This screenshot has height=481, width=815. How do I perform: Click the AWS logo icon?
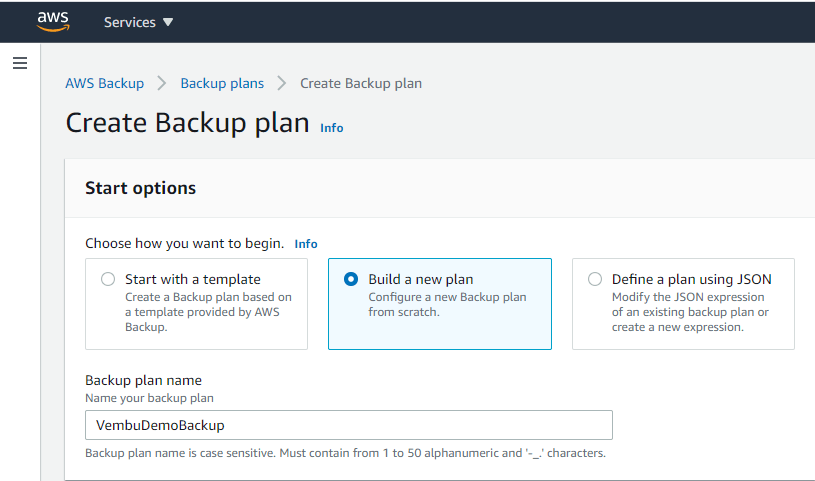[x=53, y=21]
